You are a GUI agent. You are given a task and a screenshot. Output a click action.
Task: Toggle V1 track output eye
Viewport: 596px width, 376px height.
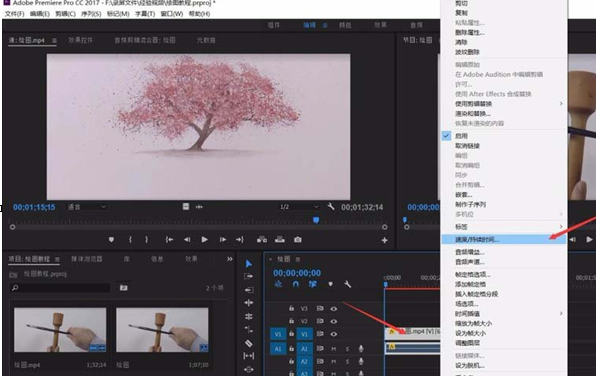334,334
